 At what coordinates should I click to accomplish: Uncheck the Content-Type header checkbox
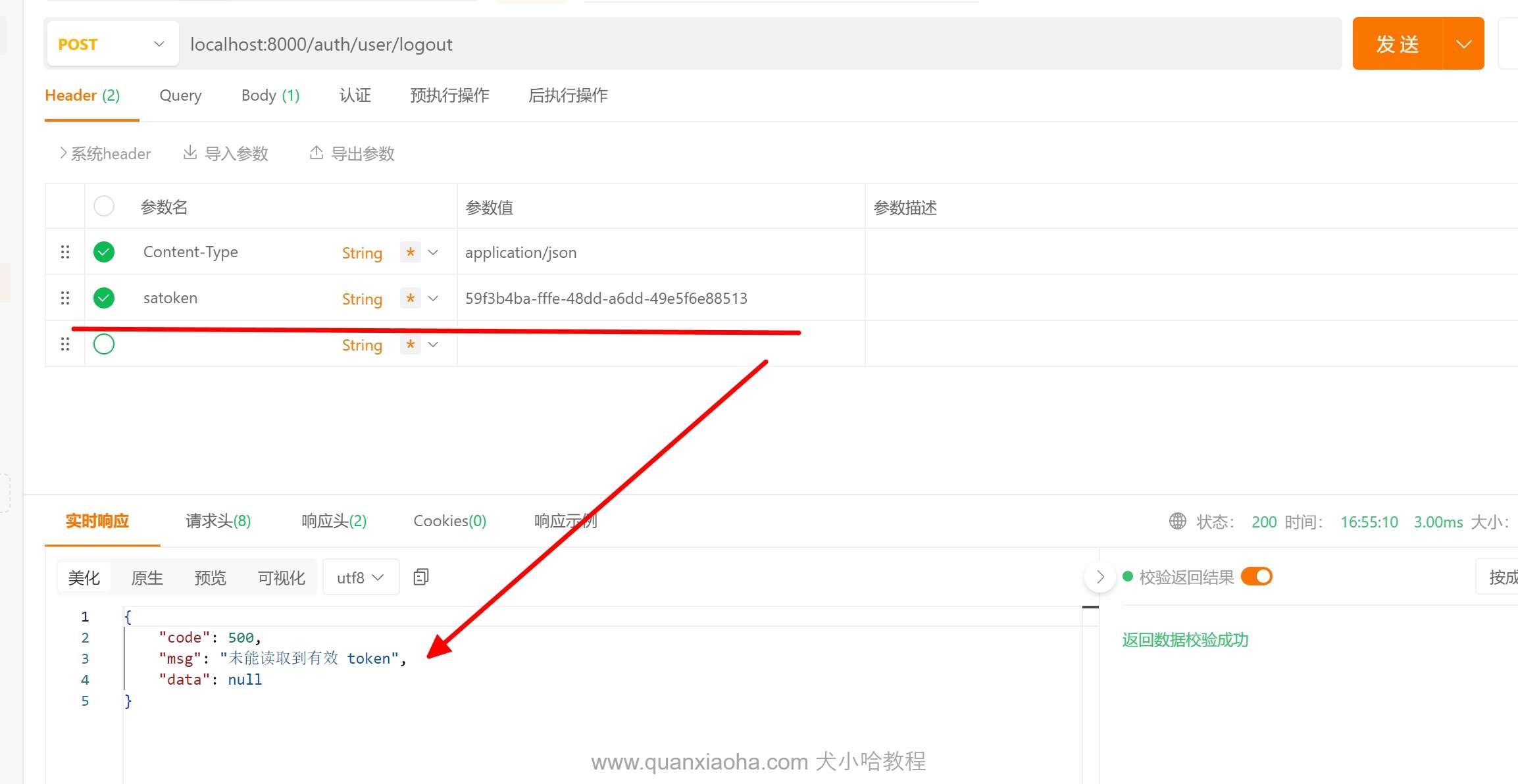tap(104, 252)
